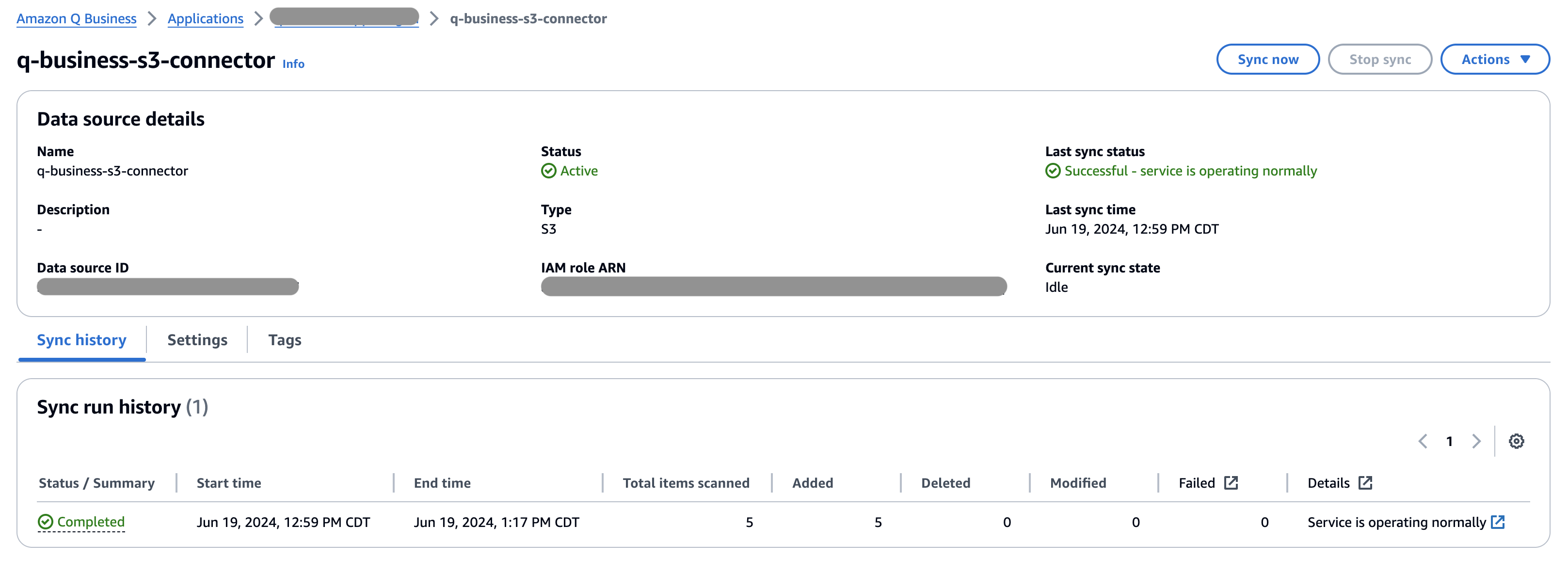Click the green Completed status check icon
Screen dimensions: 1568x574
pyautogui.click(x=46, y=522)
